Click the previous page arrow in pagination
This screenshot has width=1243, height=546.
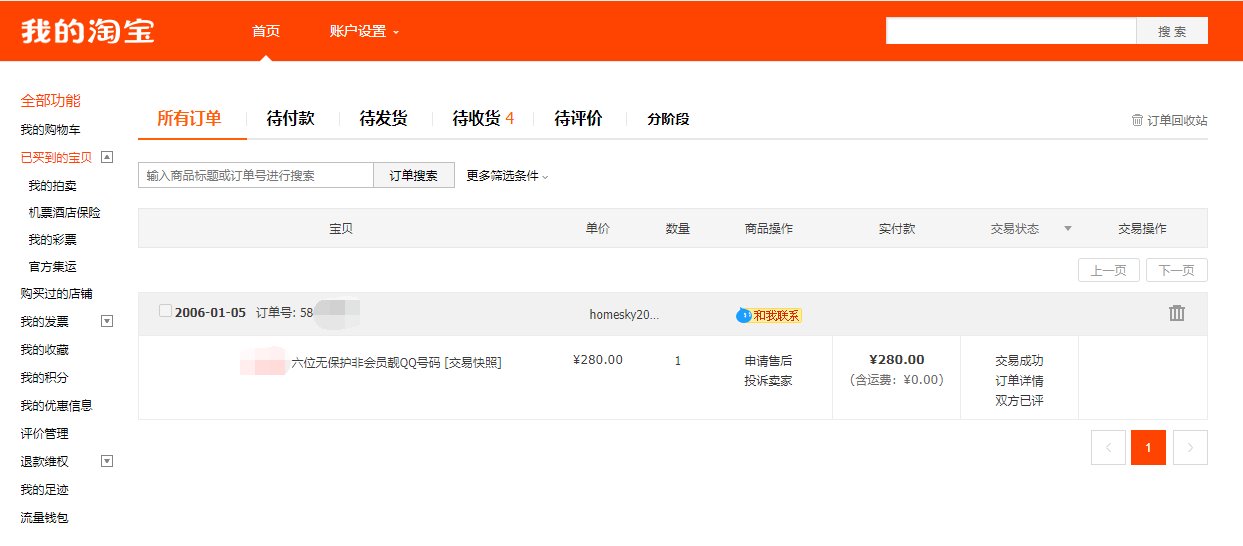coord(1108,448)
